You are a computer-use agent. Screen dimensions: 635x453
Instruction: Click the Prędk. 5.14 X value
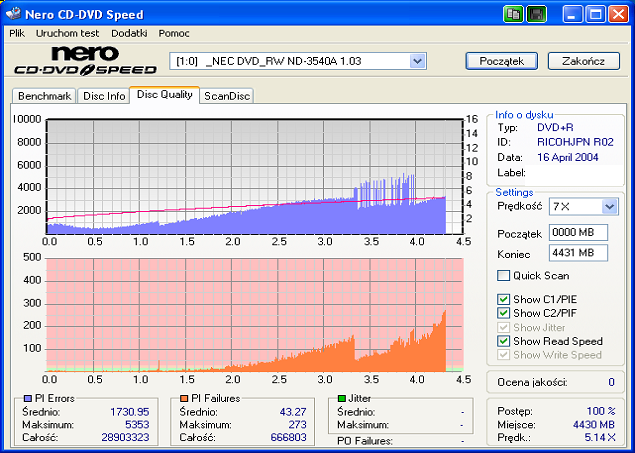click(600, 438)
